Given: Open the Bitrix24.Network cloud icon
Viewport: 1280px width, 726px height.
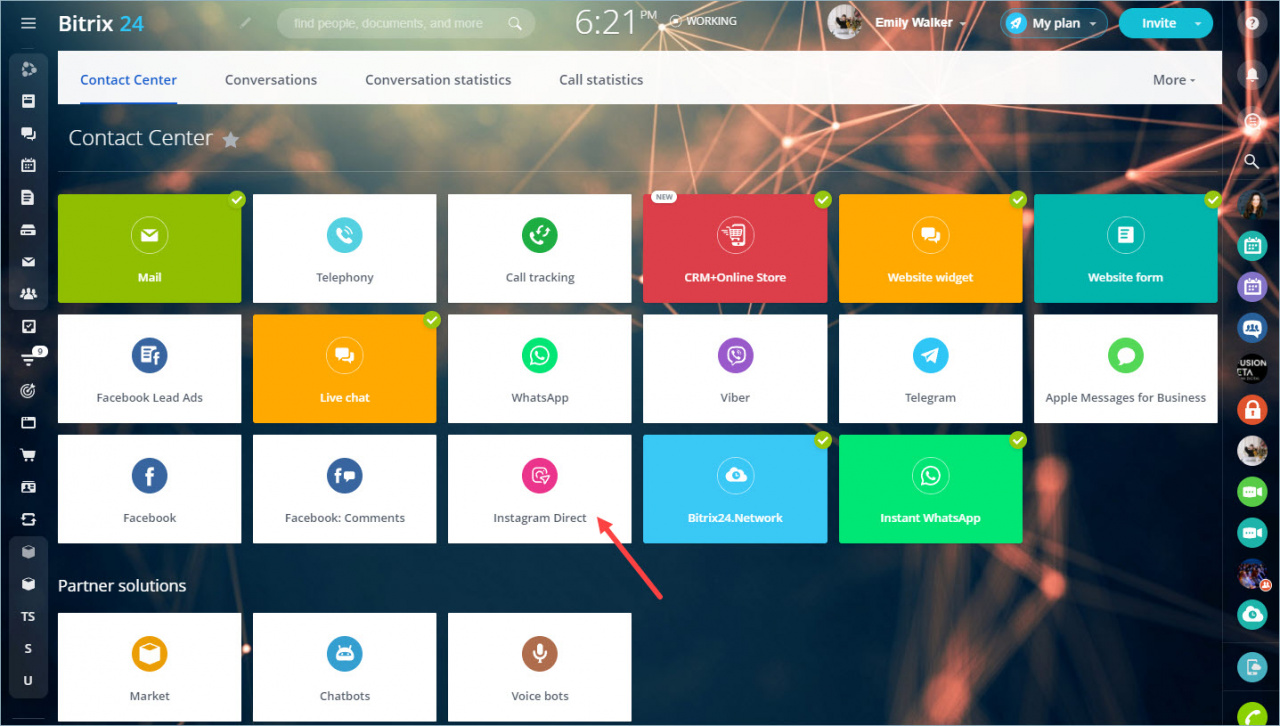Looking at the screenshot, I should pos(735,476).
